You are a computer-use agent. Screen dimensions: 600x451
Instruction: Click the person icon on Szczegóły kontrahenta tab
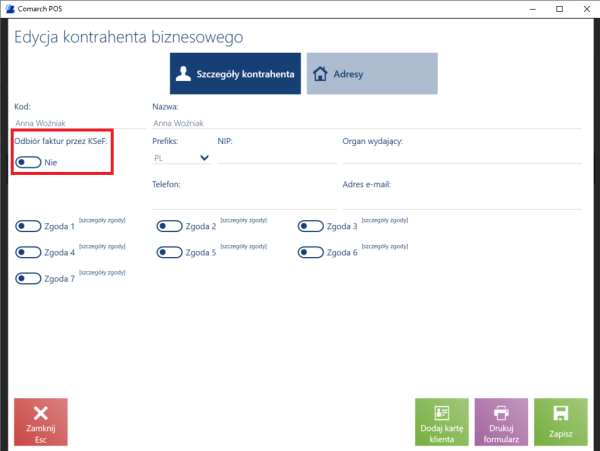183,73
